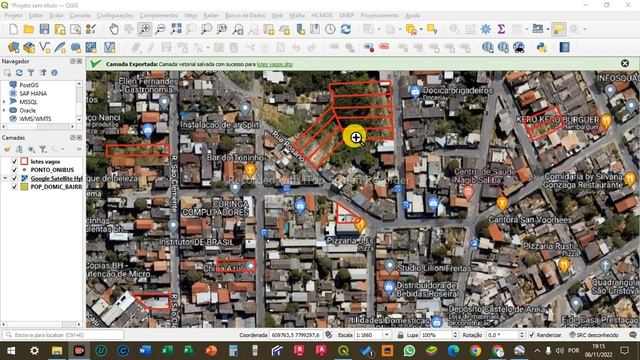640x360 pixels.
Task: Open the Processing Toolbox gear icon
Action: (486, 29)
